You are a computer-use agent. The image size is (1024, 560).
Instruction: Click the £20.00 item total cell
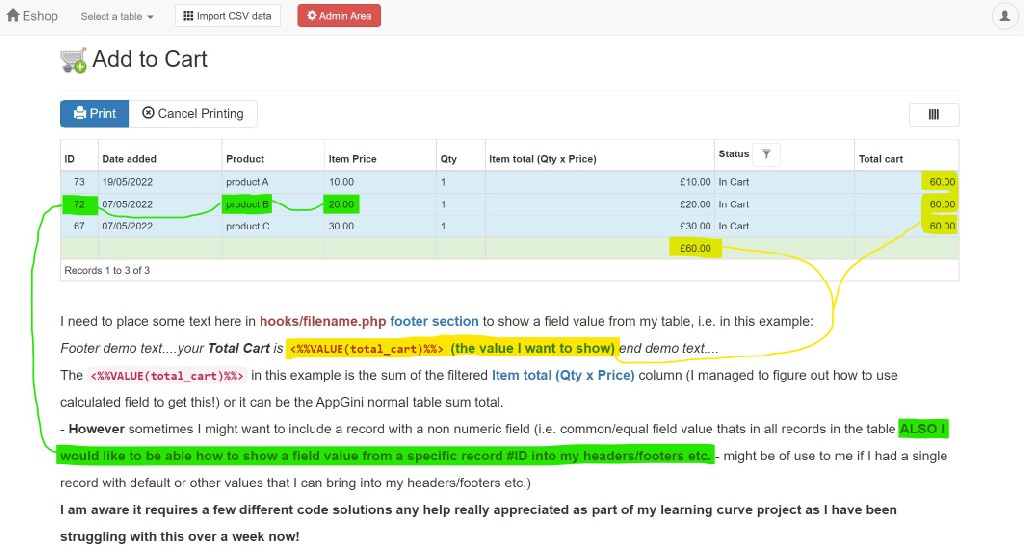[695, 204]
